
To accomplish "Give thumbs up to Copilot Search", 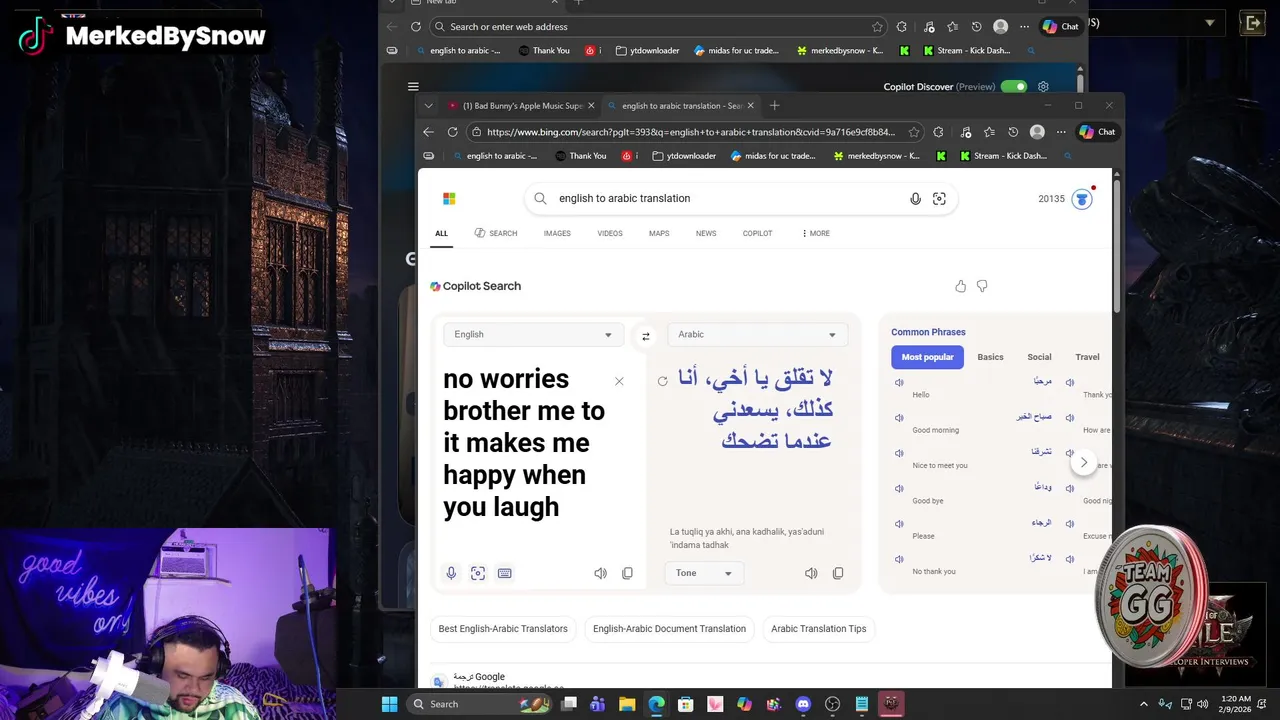I will 961,286.
